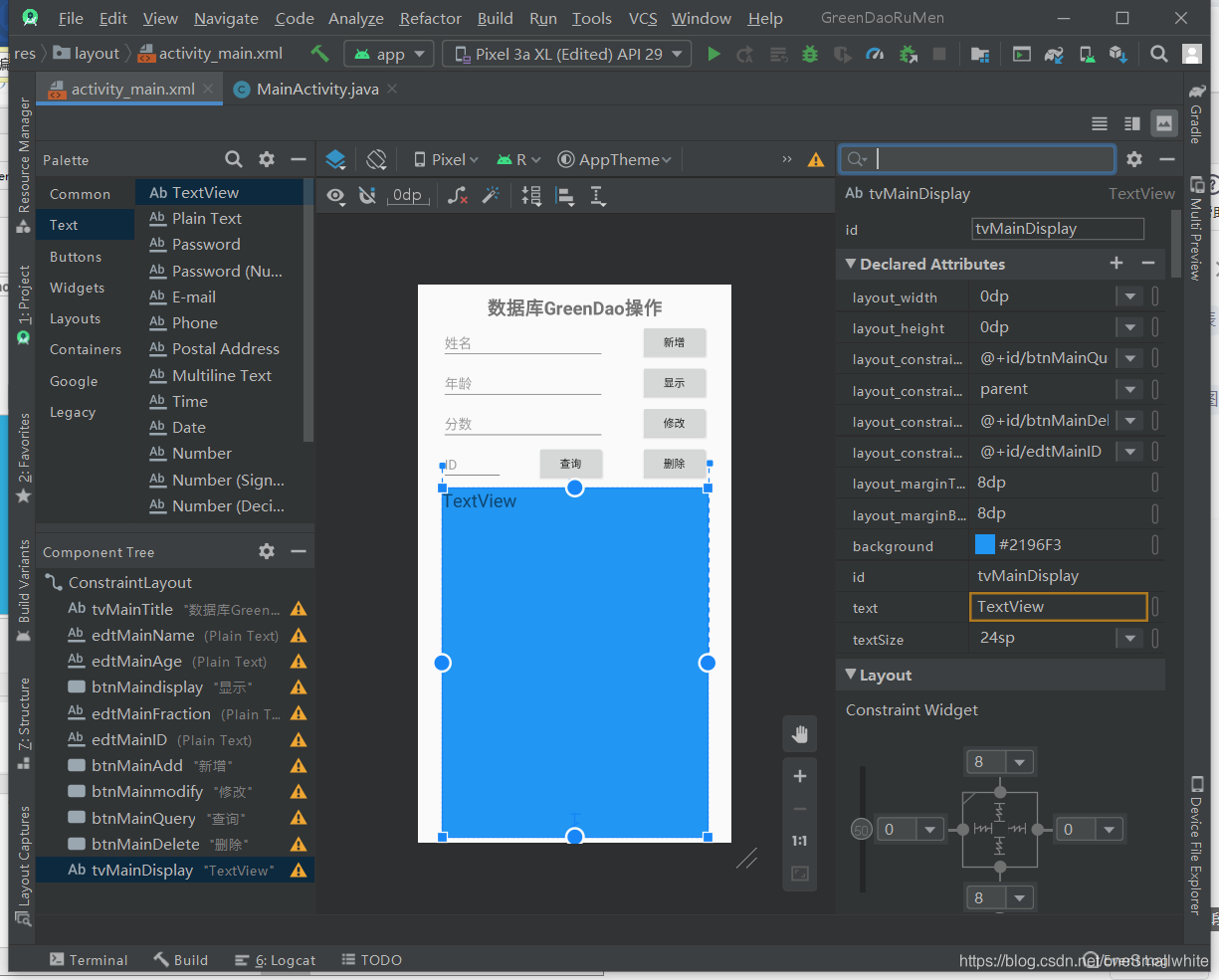Open the Navigate menu
The image size is (1219, 980).
226,18
